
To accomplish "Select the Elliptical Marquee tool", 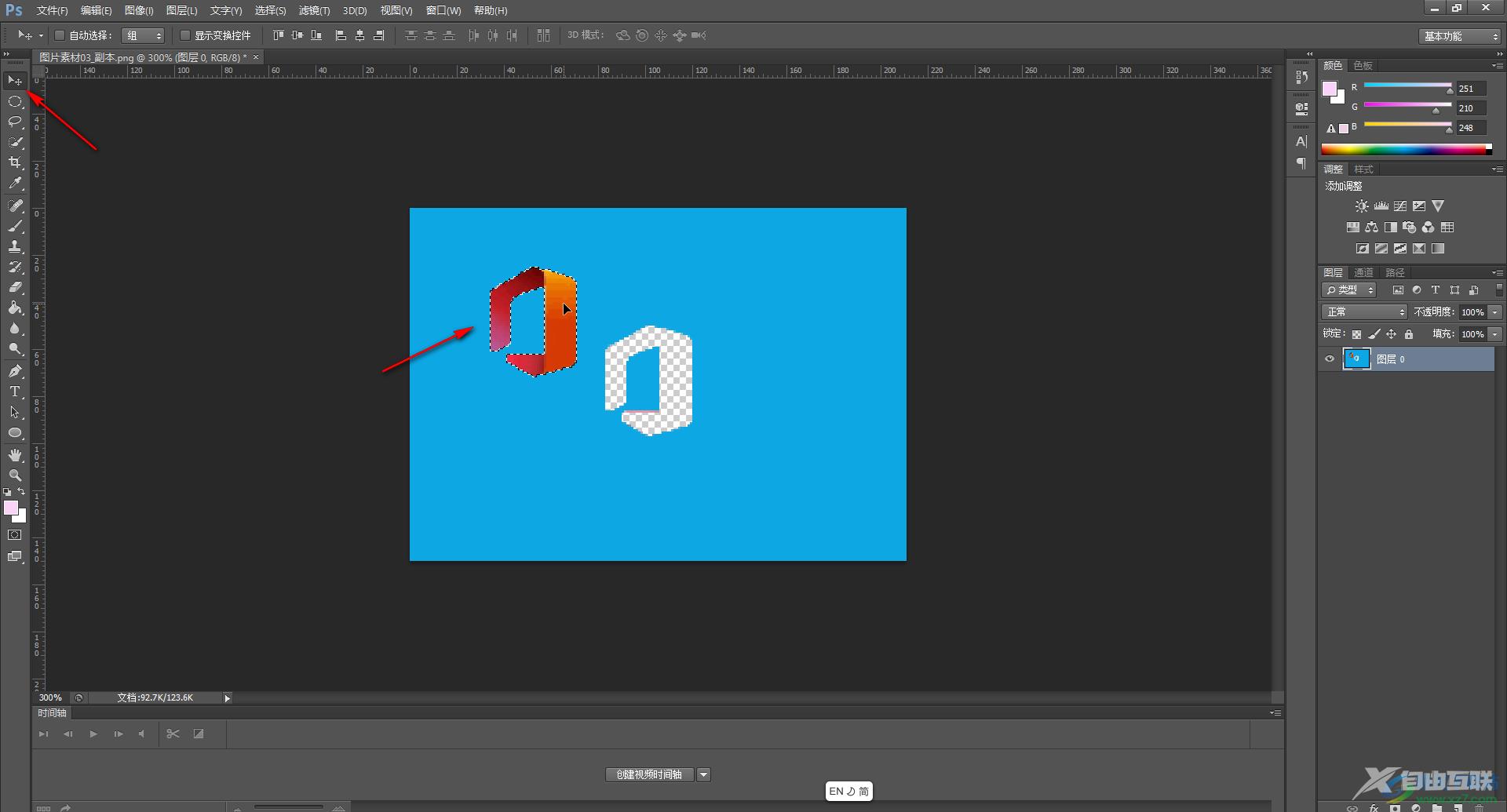I will click(15, 101).
